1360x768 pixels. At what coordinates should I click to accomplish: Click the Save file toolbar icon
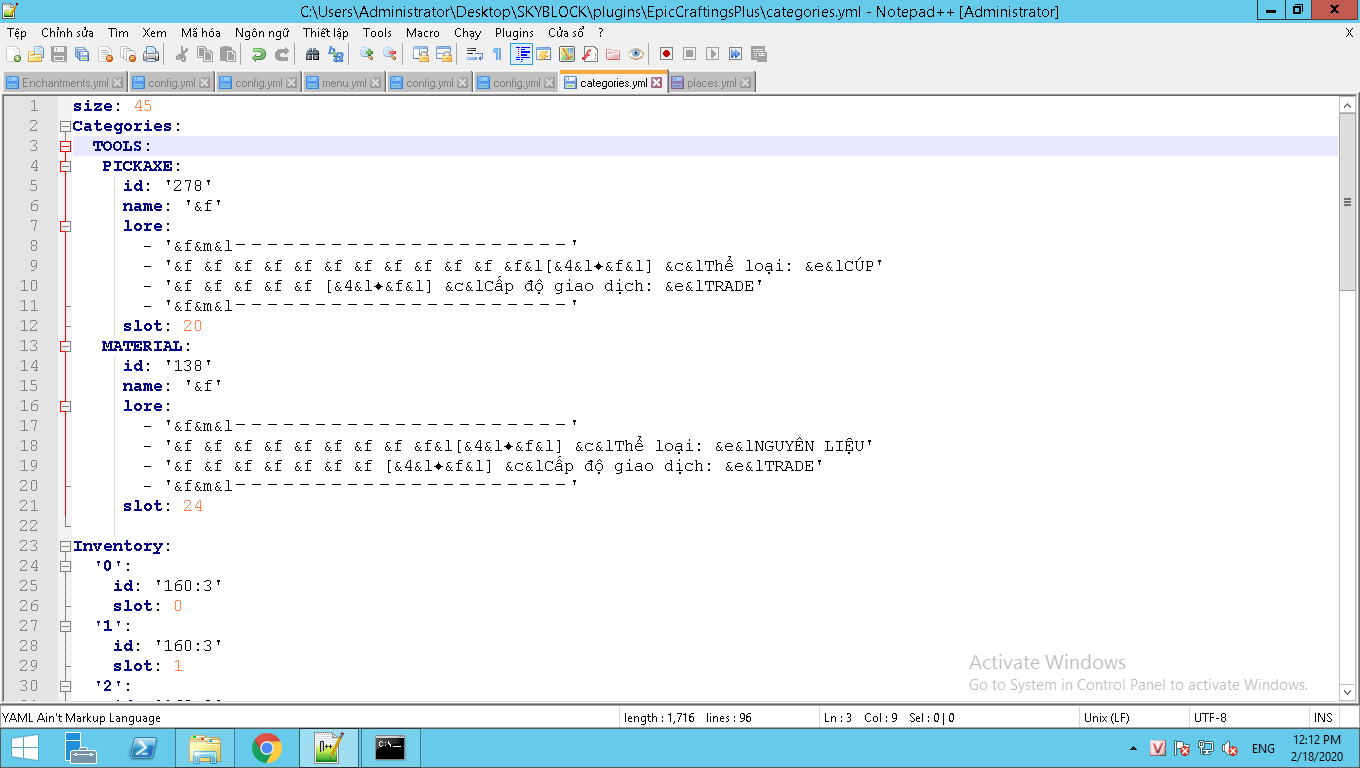coord(59,54)
